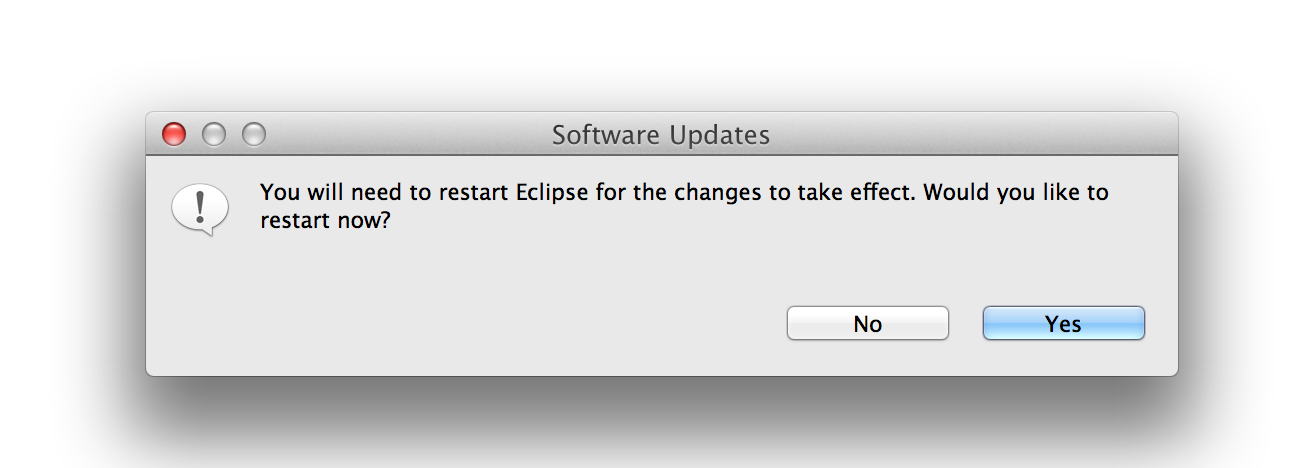Click the grey zoom window button
Image resolution: width=1300 pixels, height=468 pixels.
pyautogui.click(x=254, y=134)
